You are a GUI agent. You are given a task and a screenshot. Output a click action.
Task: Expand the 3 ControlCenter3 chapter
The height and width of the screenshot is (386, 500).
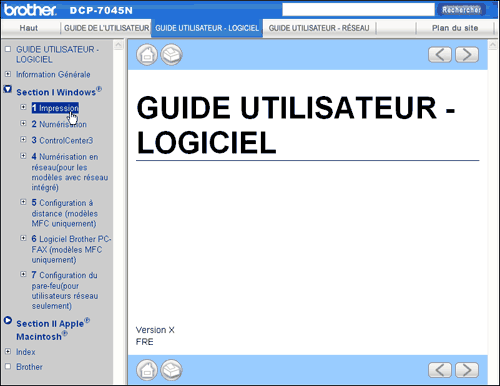coord(23,139)
